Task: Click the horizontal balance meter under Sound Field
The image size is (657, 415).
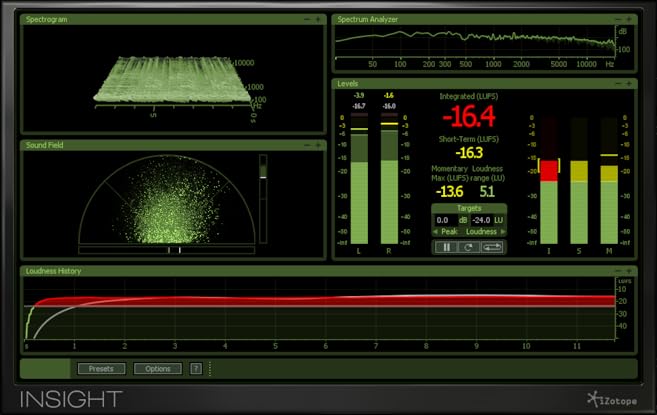Action: [167, 250]
